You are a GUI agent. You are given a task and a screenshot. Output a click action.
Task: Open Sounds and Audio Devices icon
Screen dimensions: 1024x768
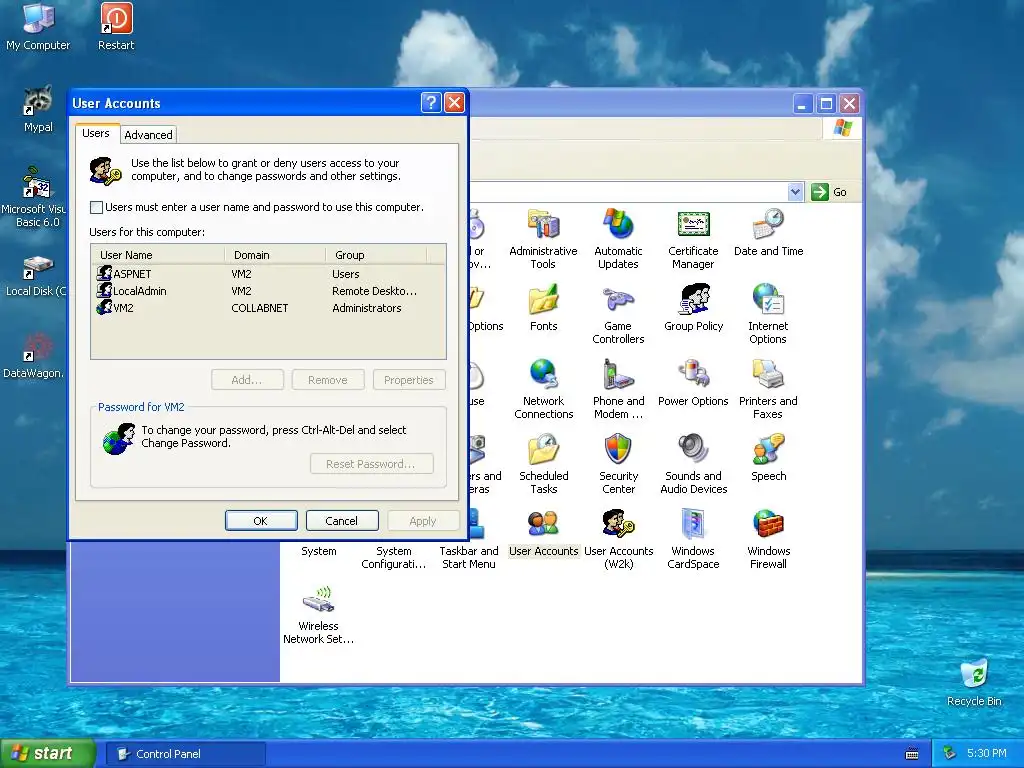693,464
